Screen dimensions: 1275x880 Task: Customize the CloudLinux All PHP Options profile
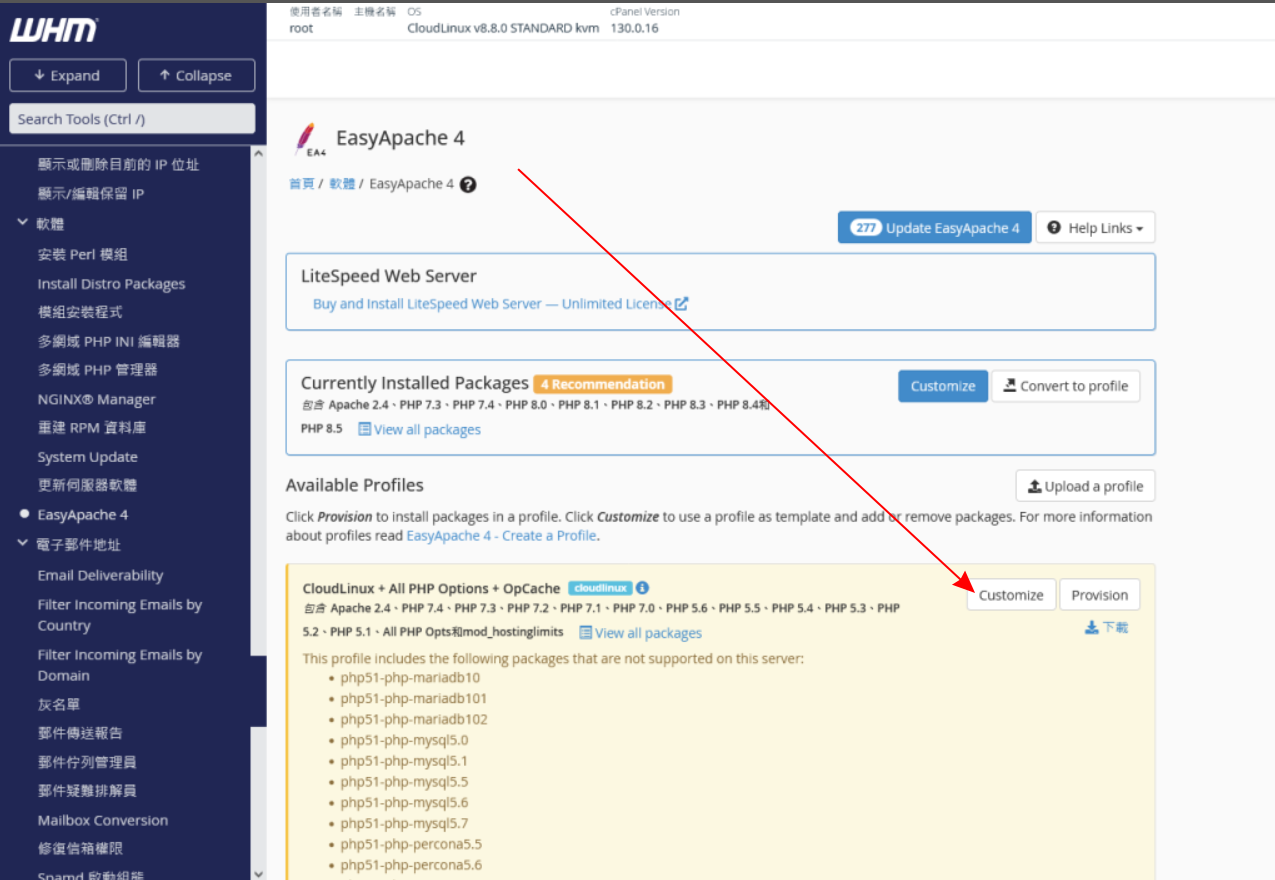(1010, 595)
